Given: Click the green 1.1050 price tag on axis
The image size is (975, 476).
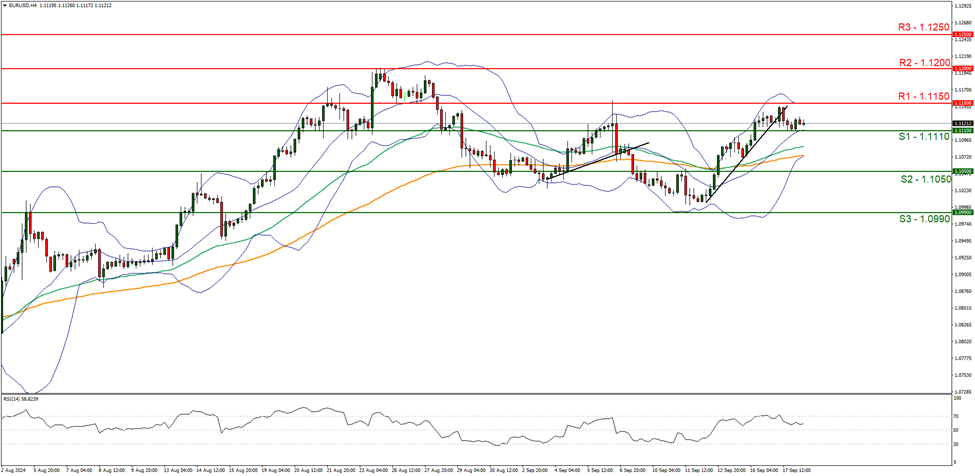Looking at the screenshot, I should [x=963, y=171].
